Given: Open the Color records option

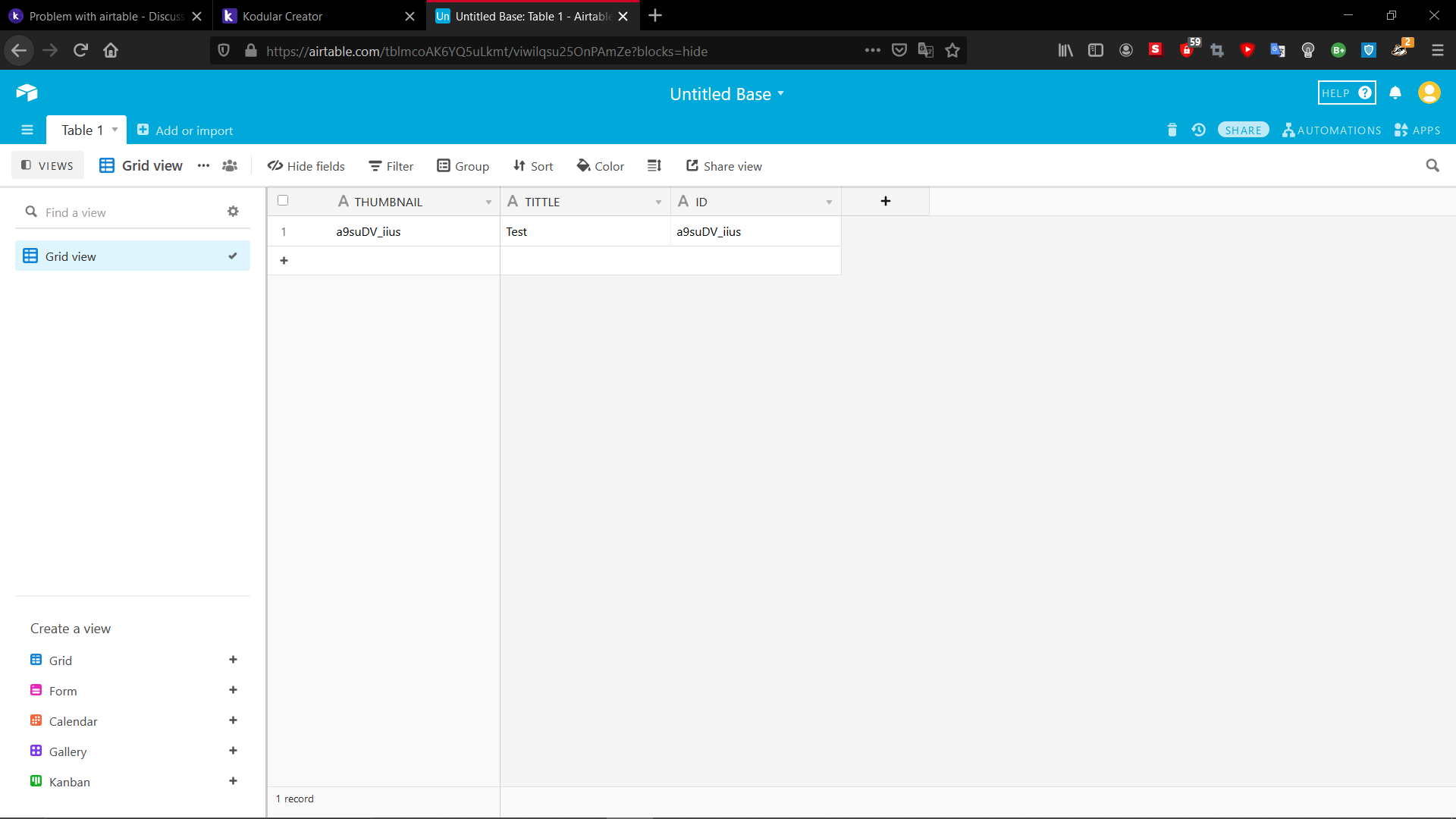Looking at the screenshot, I should click(600, 166).
